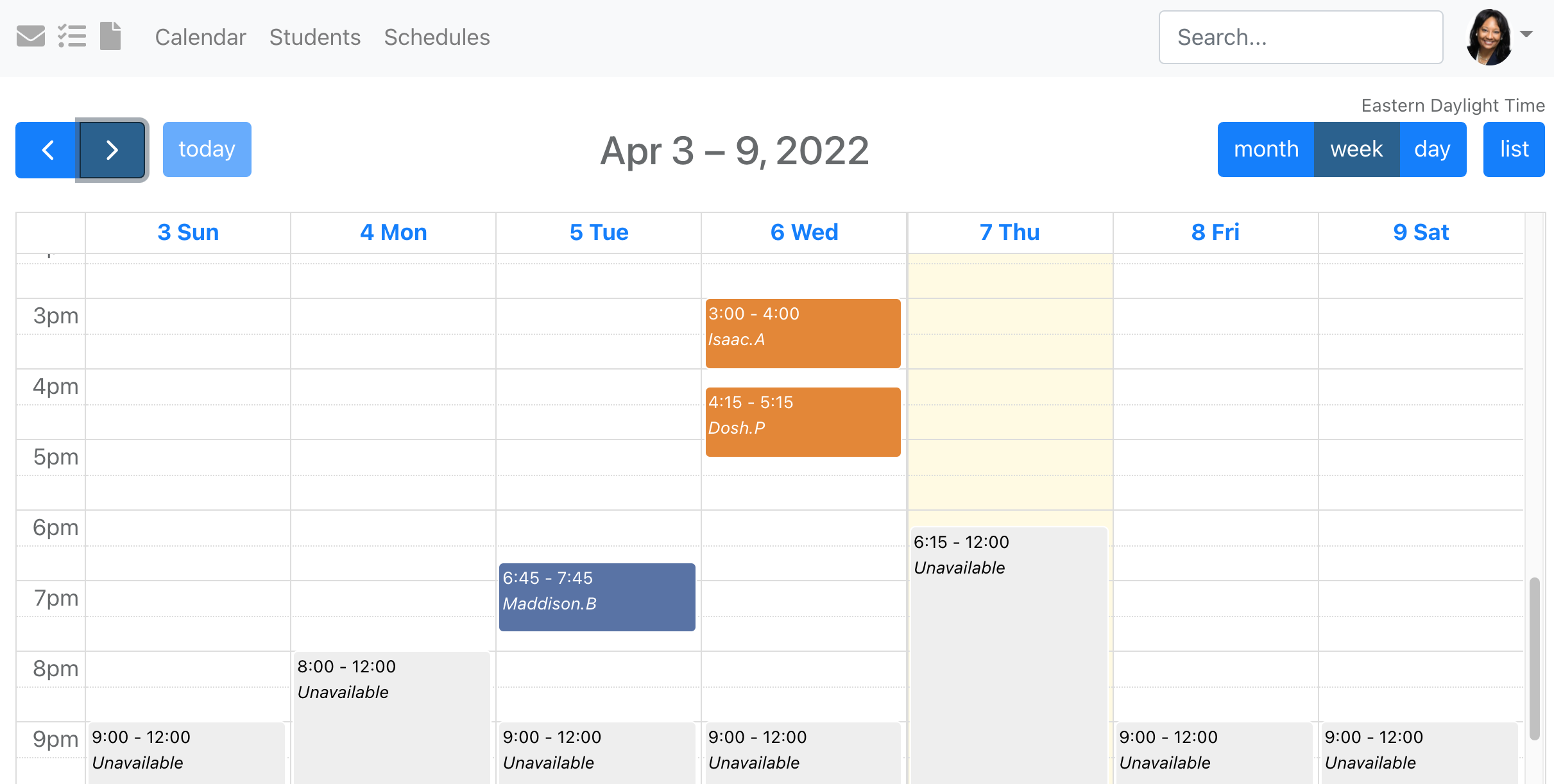
Task: Open the Calendar menu item
Action: pyautogui.click(x=200, y=37)
